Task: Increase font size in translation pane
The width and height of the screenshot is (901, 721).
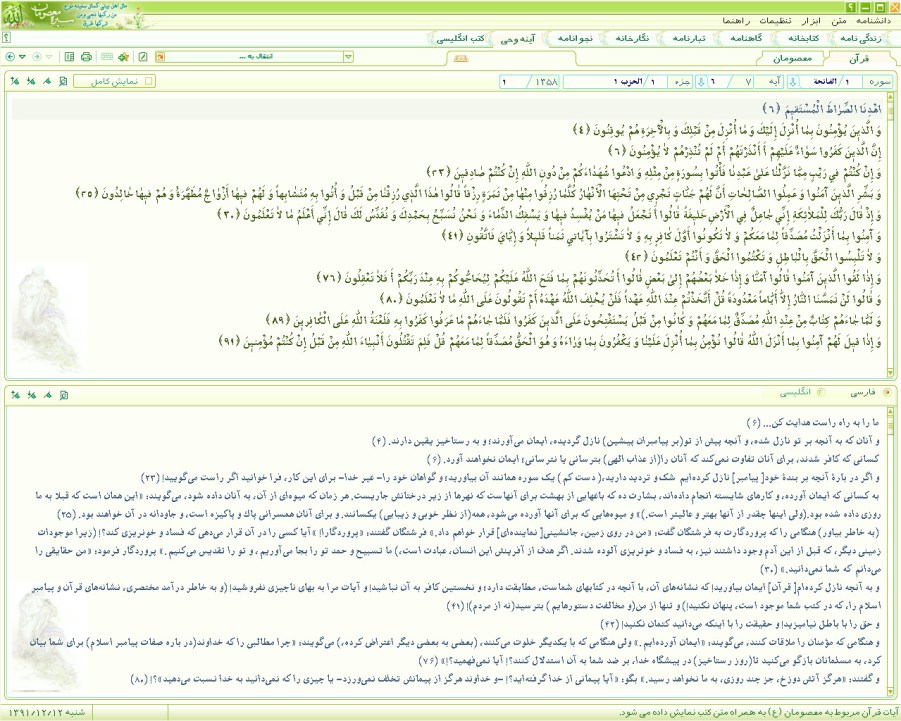Action: coord(16,395)
